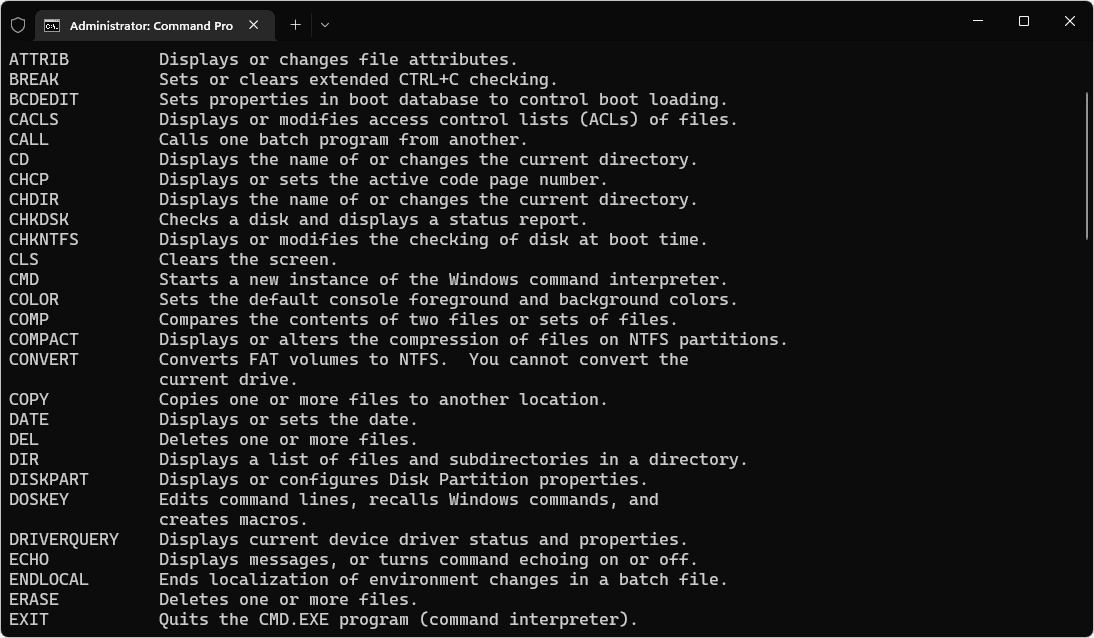This screenshot has height=638, width=1094.
Task: Click the CLS command entry
Action: click(23, 259)
